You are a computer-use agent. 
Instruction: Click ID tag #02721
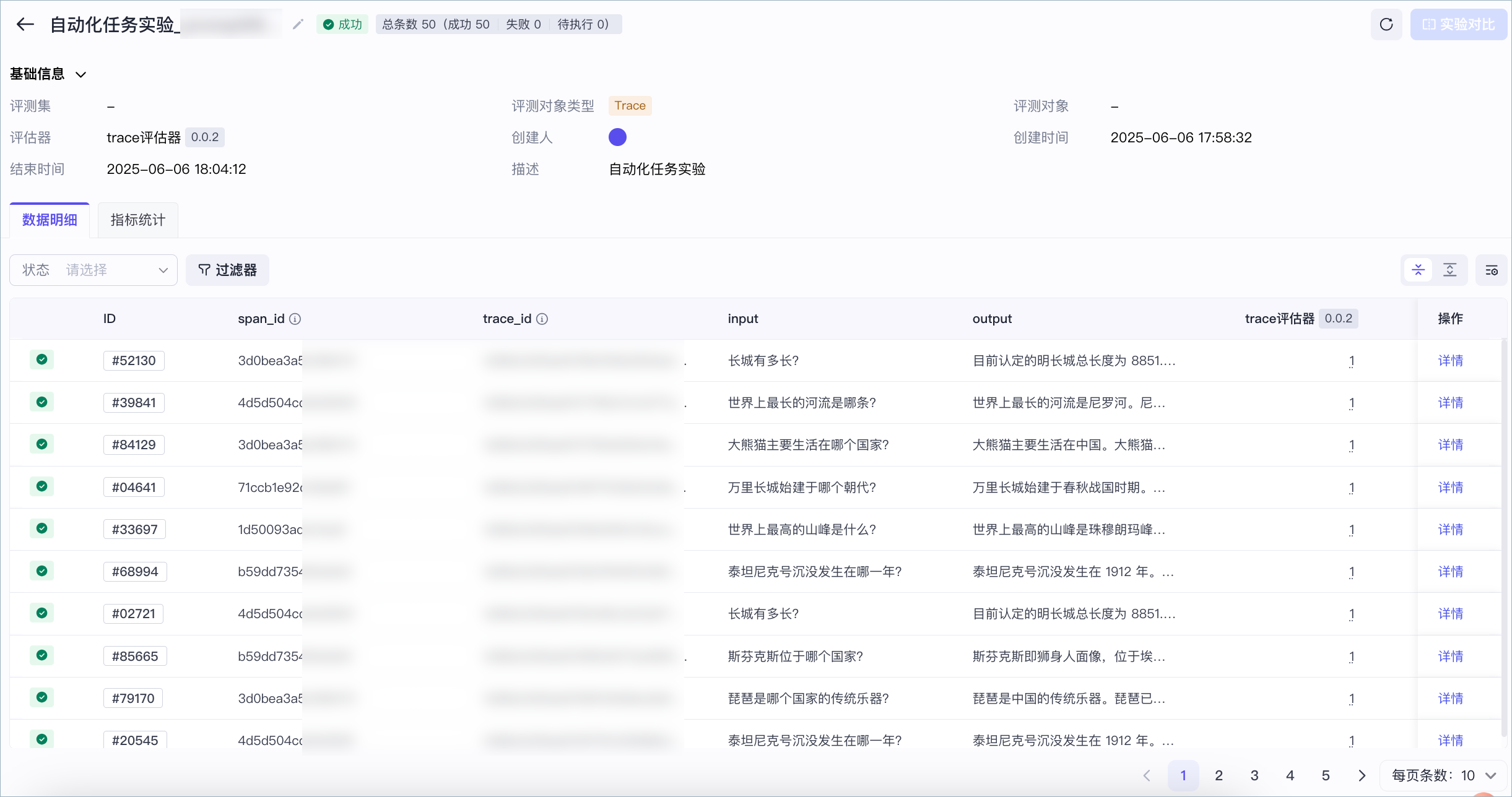[134, 613]
